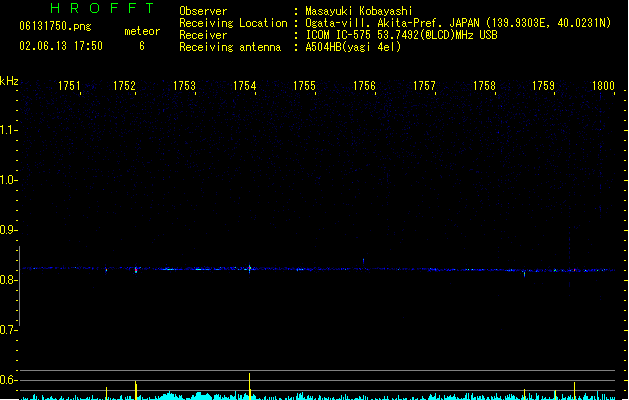This screenshot has height=400, width=629.
Task: Click the meteor count label
Action: click(142, 31)
